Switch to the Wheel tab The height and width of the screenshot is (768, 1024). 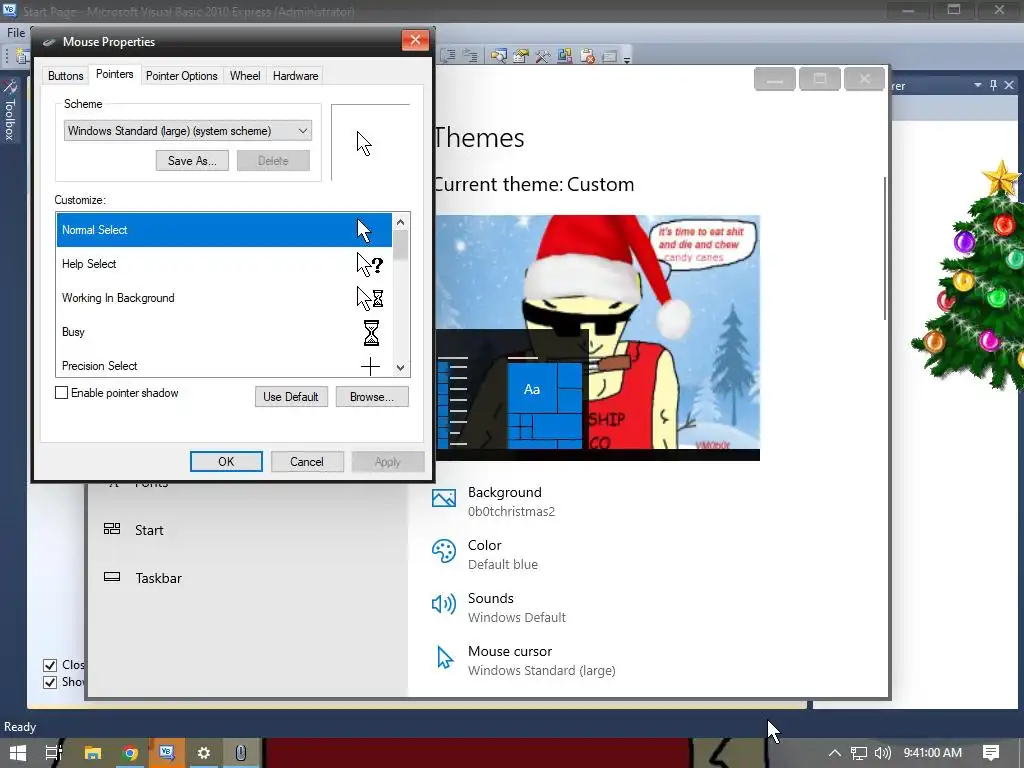(245, 76)
